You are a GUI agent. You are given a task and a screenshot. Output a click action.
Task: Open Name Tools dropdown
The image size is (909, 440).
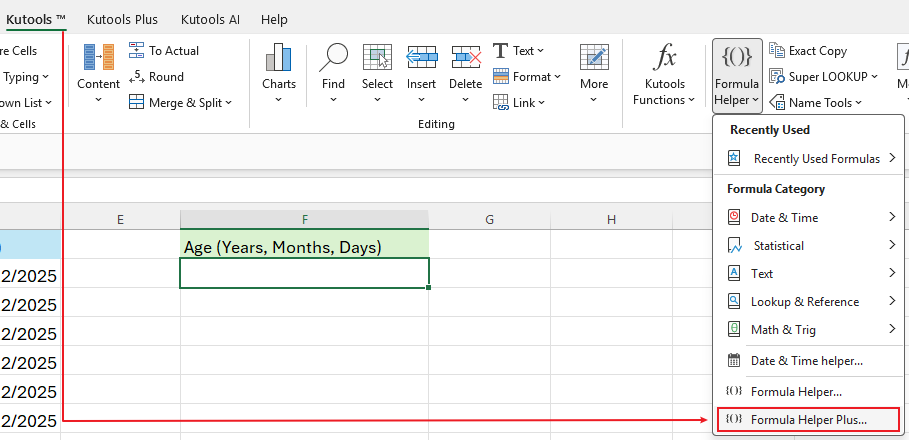816,103
